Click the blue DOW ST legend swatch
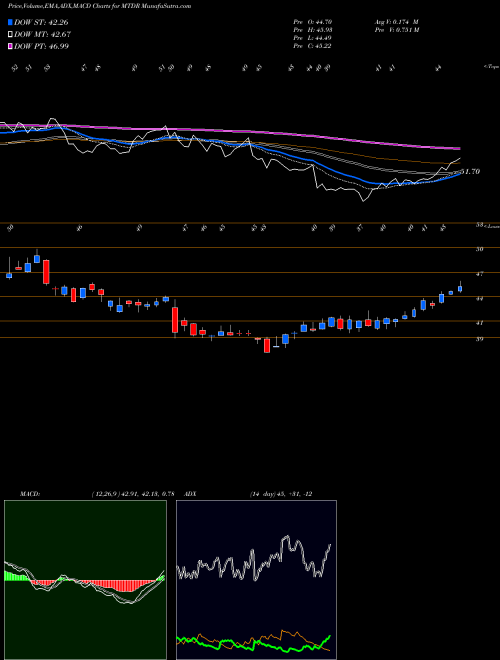 pos(10,22)
